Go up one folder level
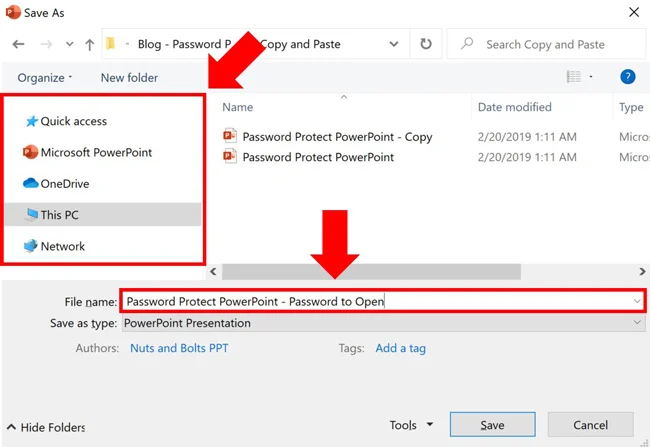Screen dimensions: 650x447 tap(90, 44)
